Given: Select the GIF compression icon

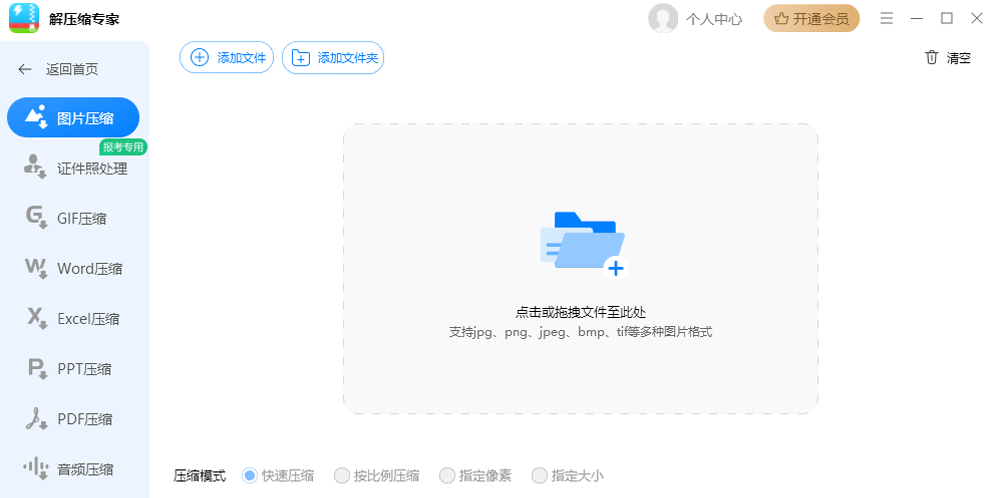Looking at the screenshot, I should pyautogui.click(x=36, y=218).
